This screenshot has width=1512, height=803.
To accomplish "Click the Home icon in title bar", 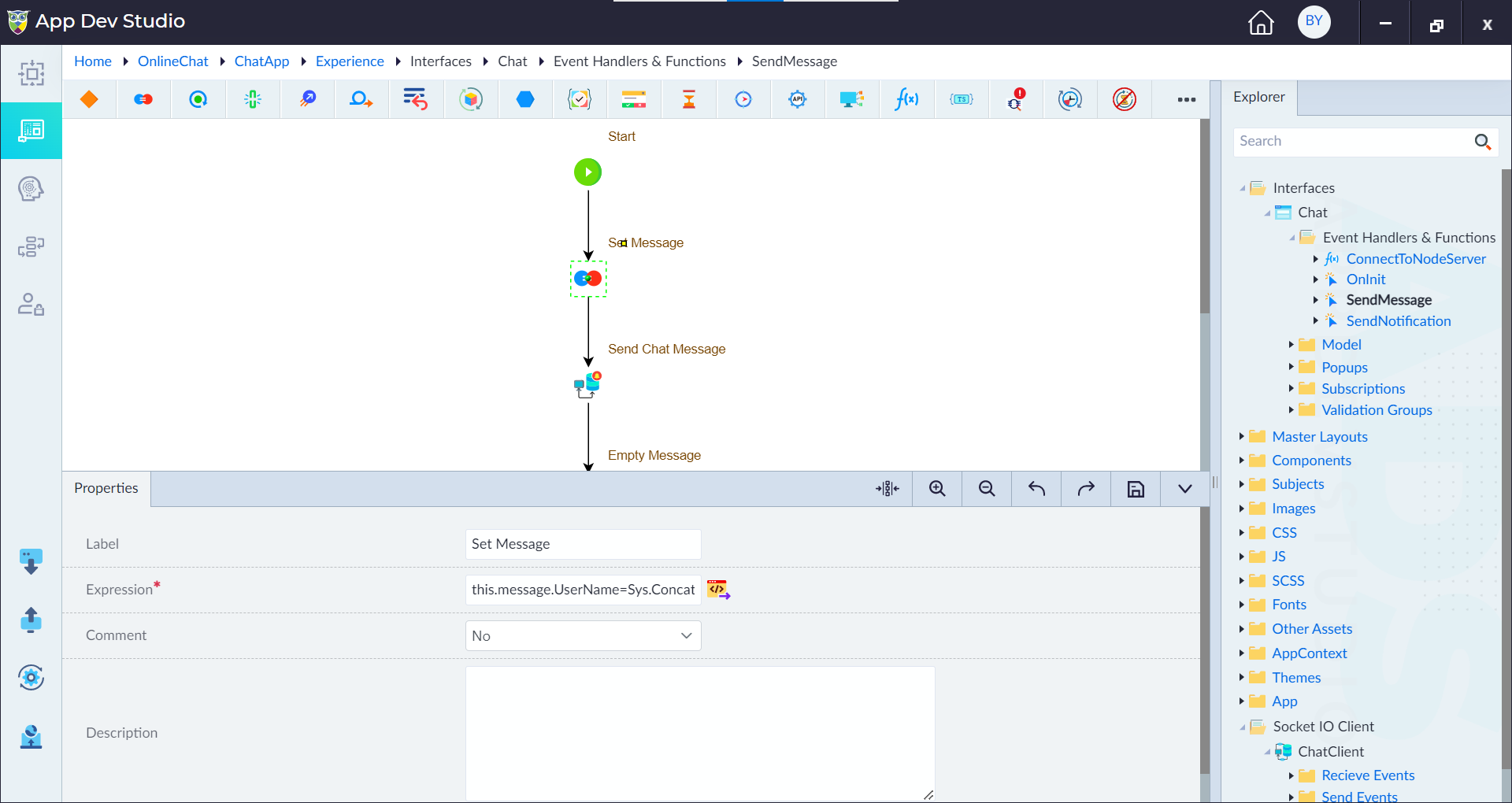I will tap(1261, 22).
